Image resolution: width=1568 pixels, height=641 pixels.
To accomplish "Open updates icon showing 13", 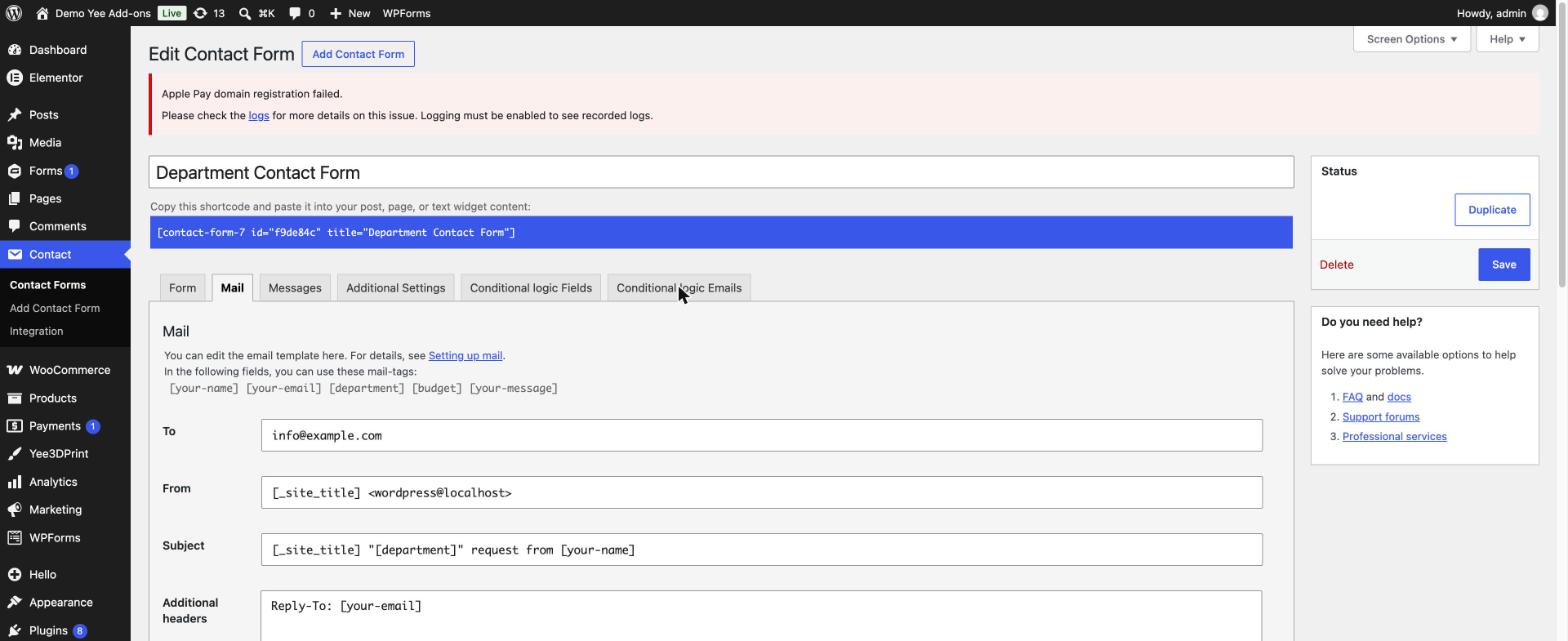I will [x=200, y=13].
